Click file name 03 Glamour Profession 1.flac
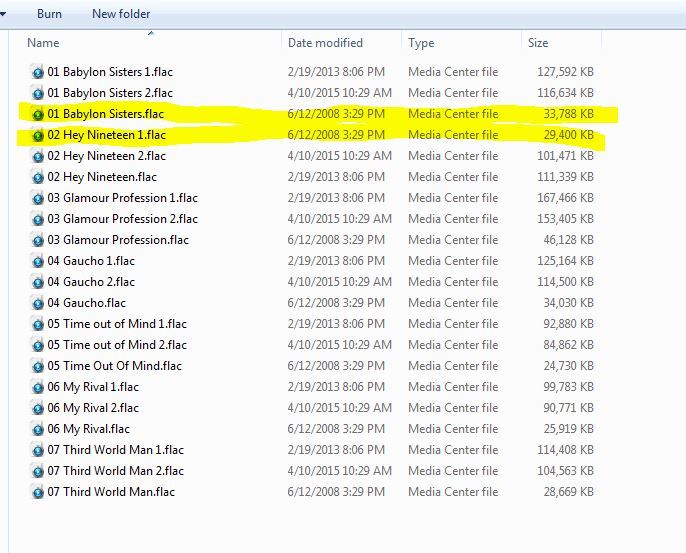The width and height of the screenshot is (686, 553). pos(122,198)
